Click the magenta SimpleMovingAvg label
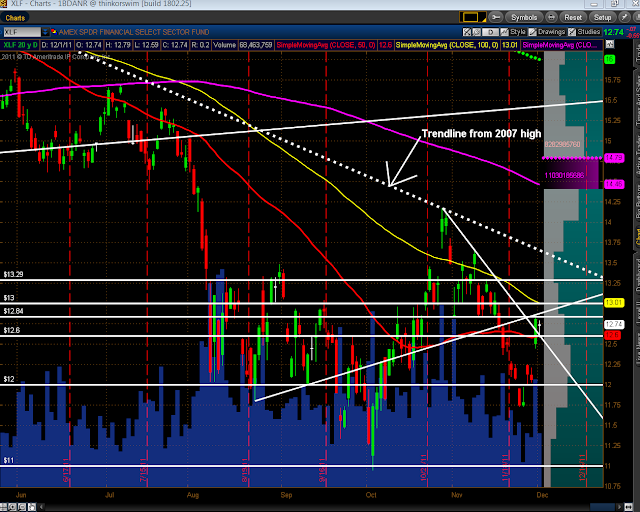Image resolution: width=640 pixels, height=512 pixels. point(561,45)
